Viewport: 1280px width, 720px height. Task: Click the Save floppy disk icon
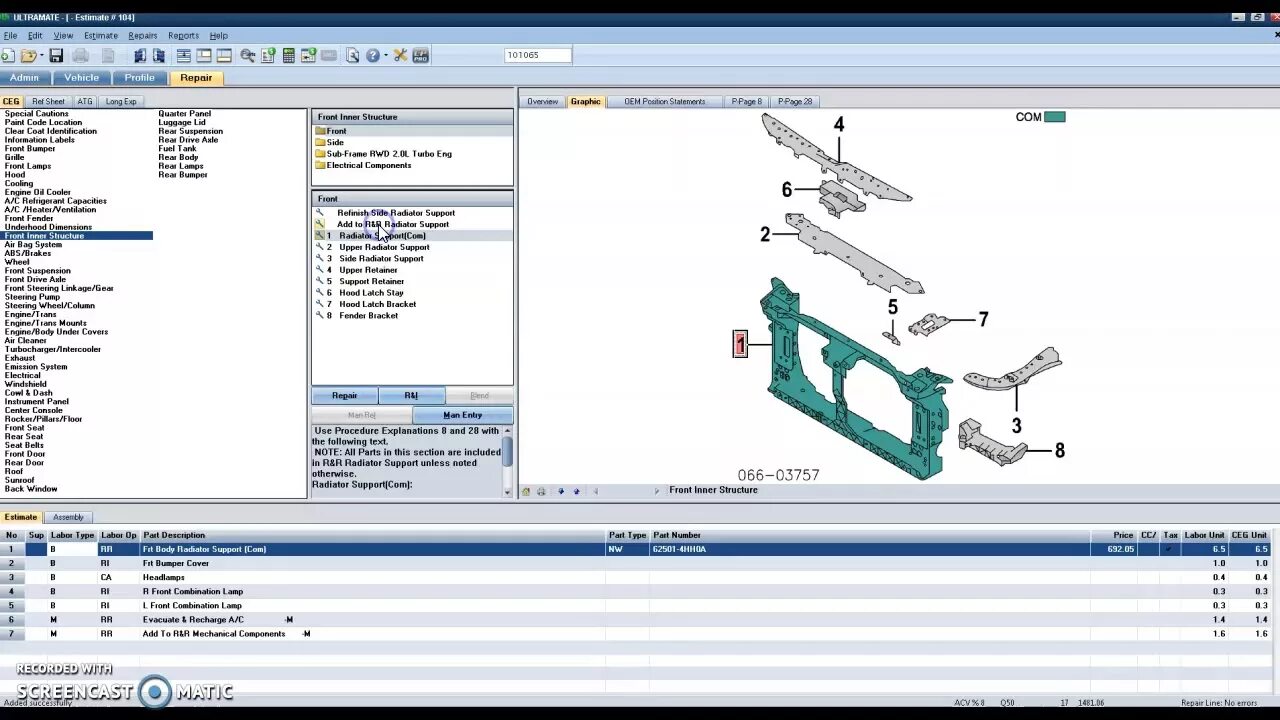[x=56, y=56]
